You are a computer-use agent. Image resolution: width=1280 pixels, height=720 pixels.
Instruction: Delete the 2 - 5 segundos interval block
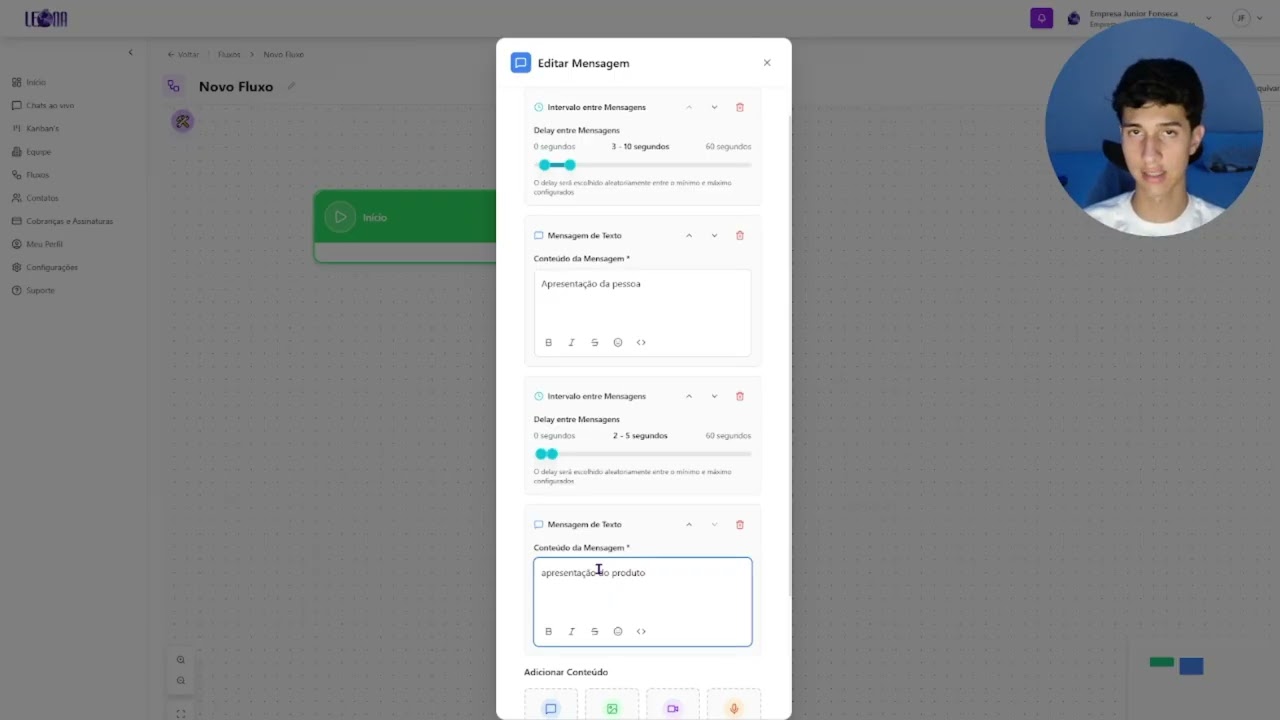[x=740, y=396]
